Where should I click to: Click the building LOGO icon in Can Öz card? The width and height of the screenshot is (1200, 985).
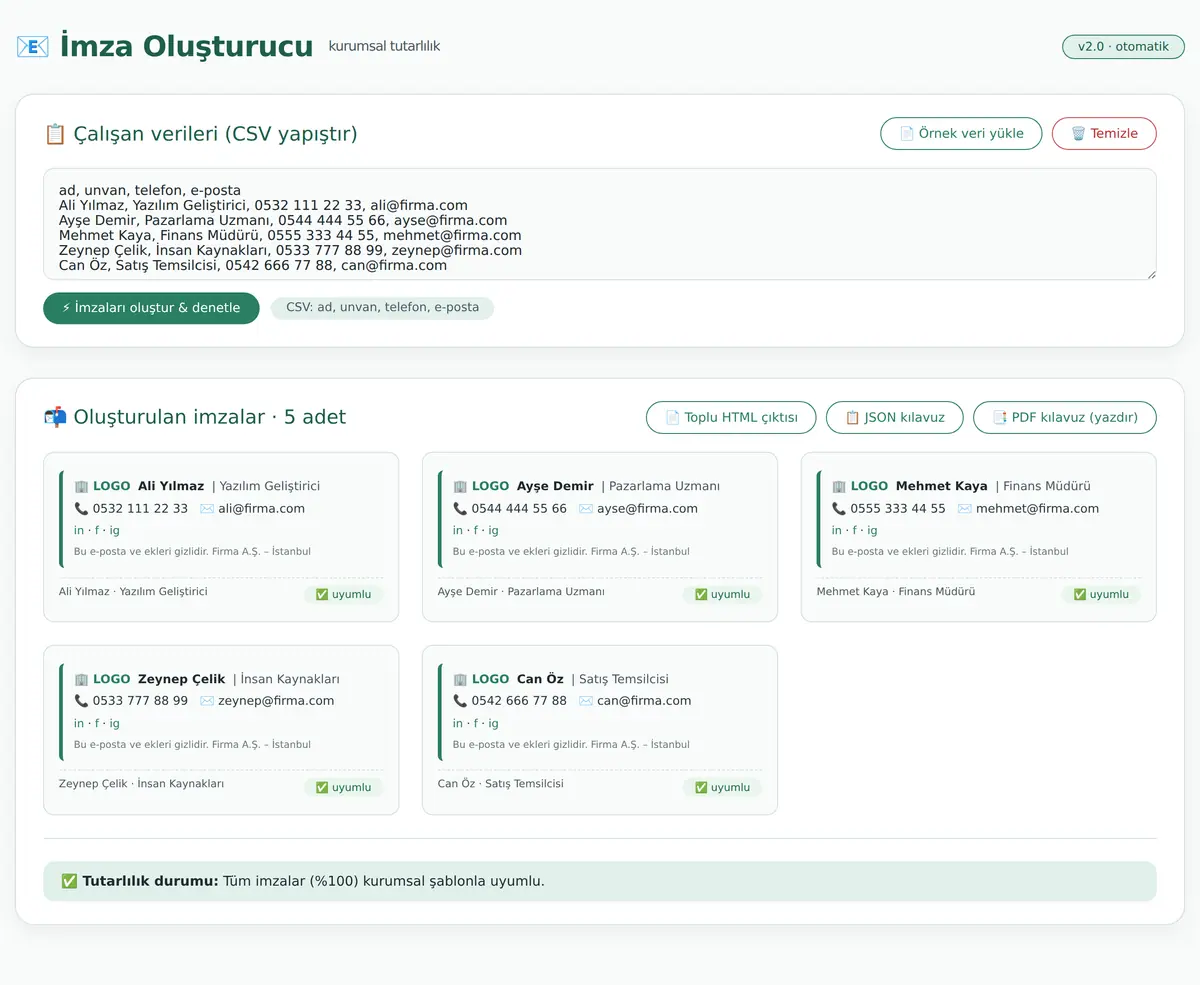460,679
